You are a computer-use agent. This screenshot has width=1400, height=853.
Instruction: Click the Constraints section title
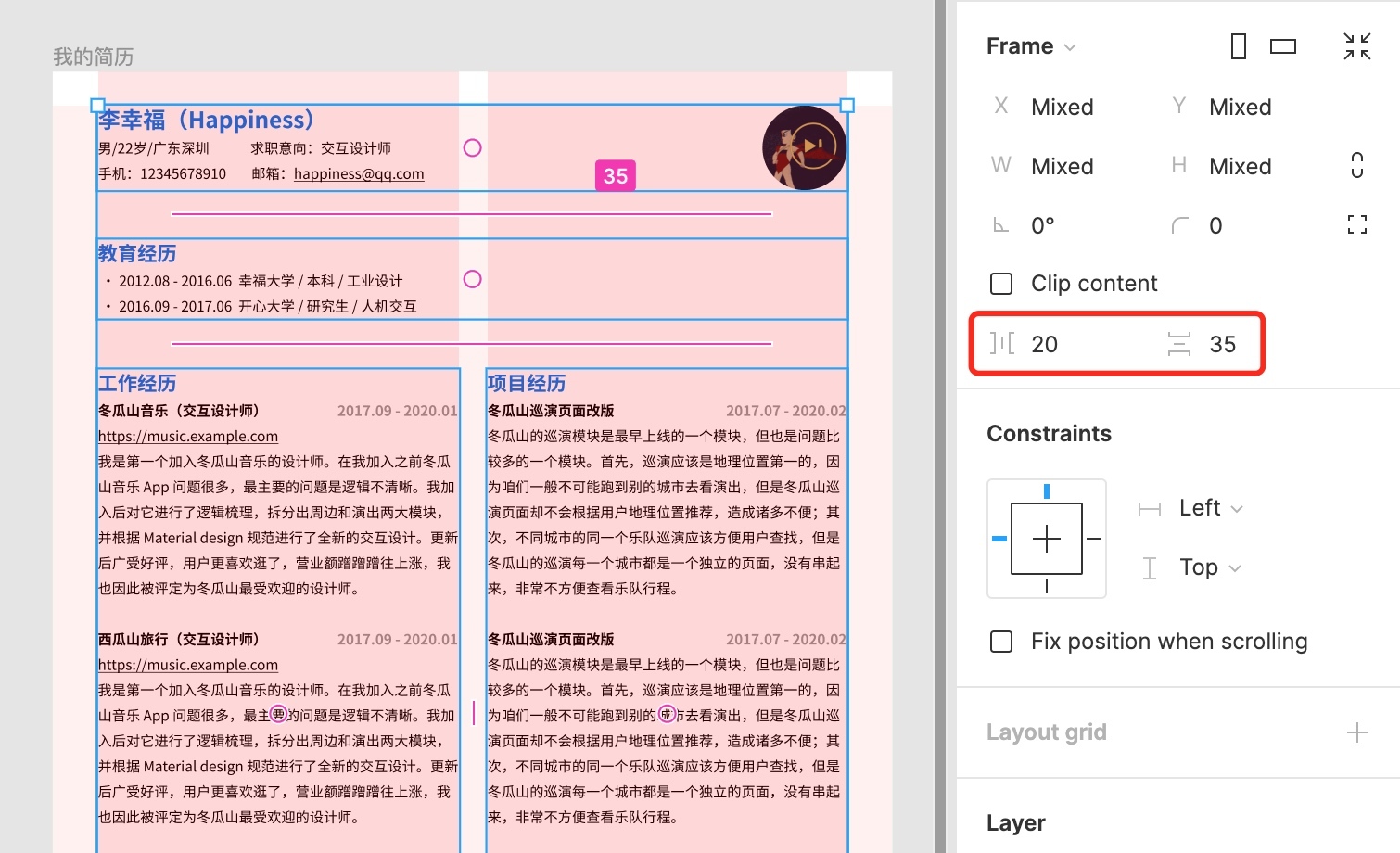tap(1049, 434)
